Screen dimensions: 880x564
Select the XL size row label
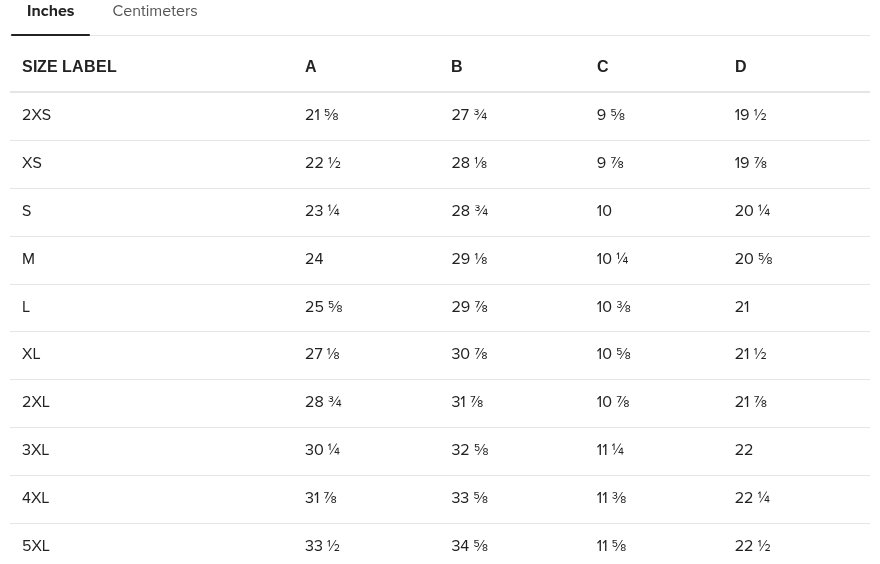point(31,354)
